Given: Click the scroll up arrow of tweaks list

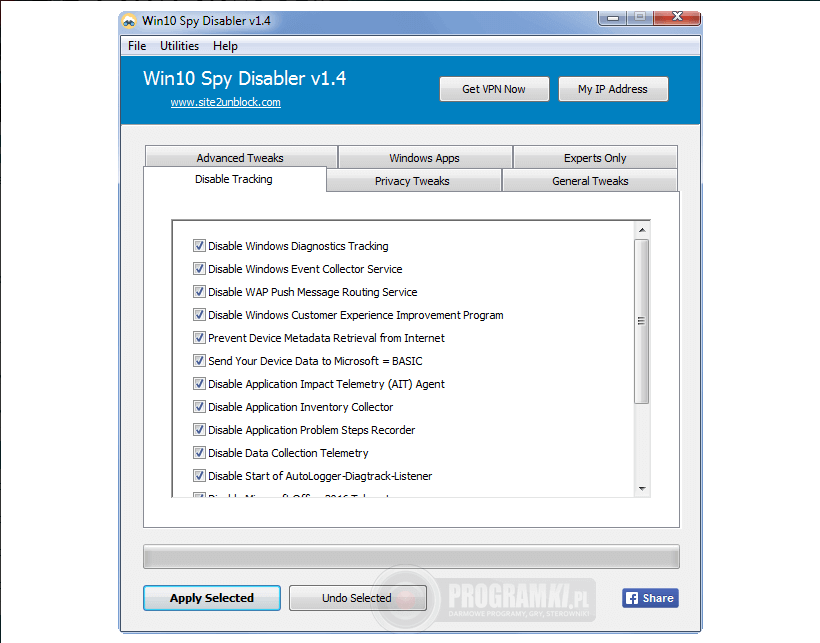Looking at the screenshot, I should tap(642, 230).
